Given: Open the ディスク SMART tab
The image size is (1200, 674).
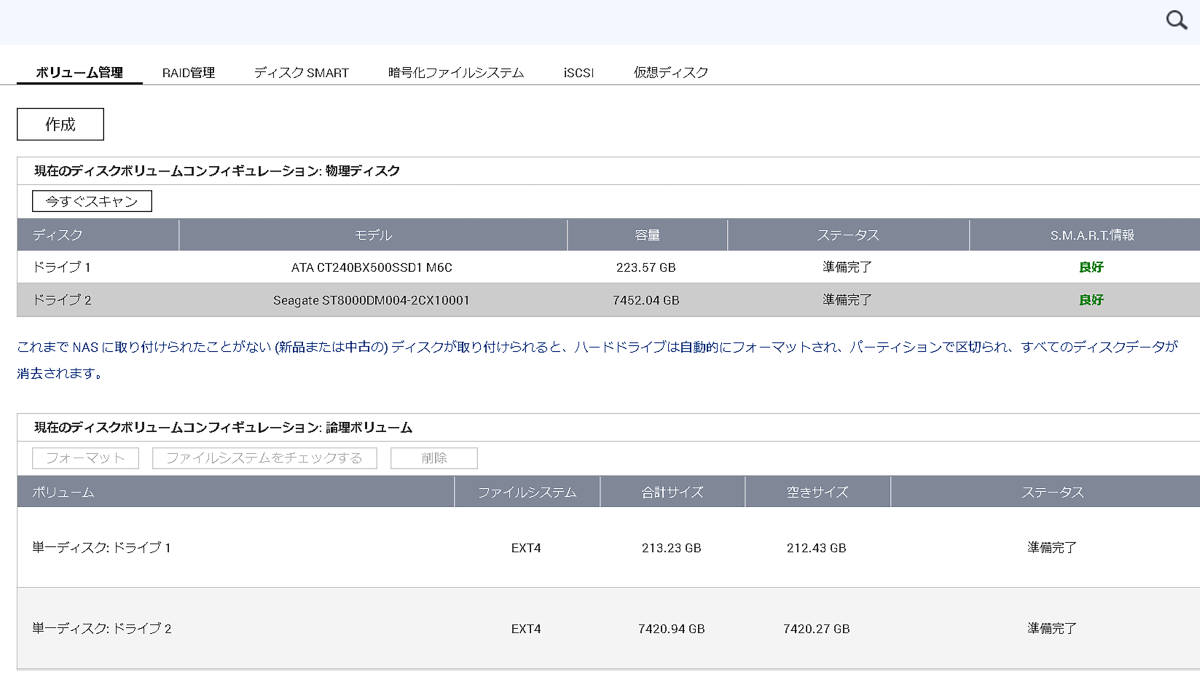Looking at the screenshot, I should 301,72.
